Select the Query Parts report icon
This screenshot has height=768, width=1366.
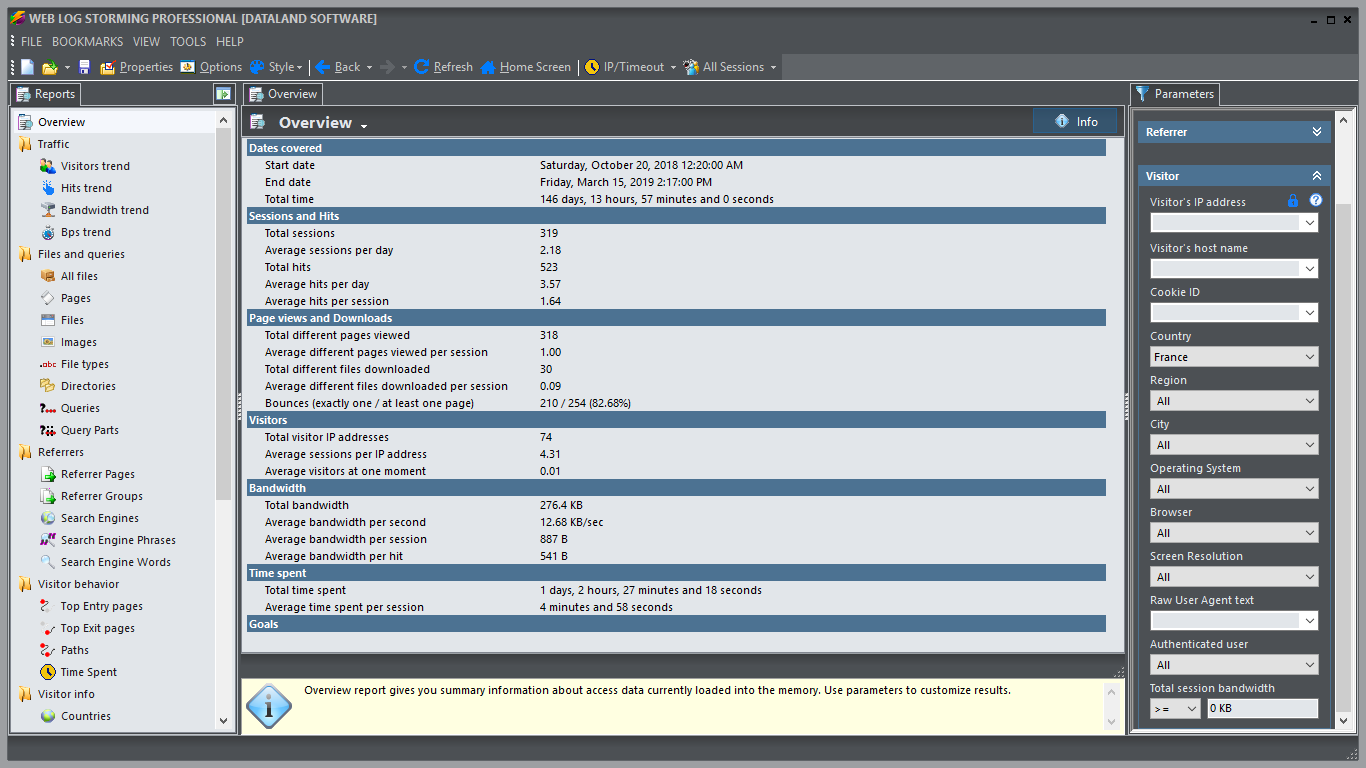coord(48,430)
